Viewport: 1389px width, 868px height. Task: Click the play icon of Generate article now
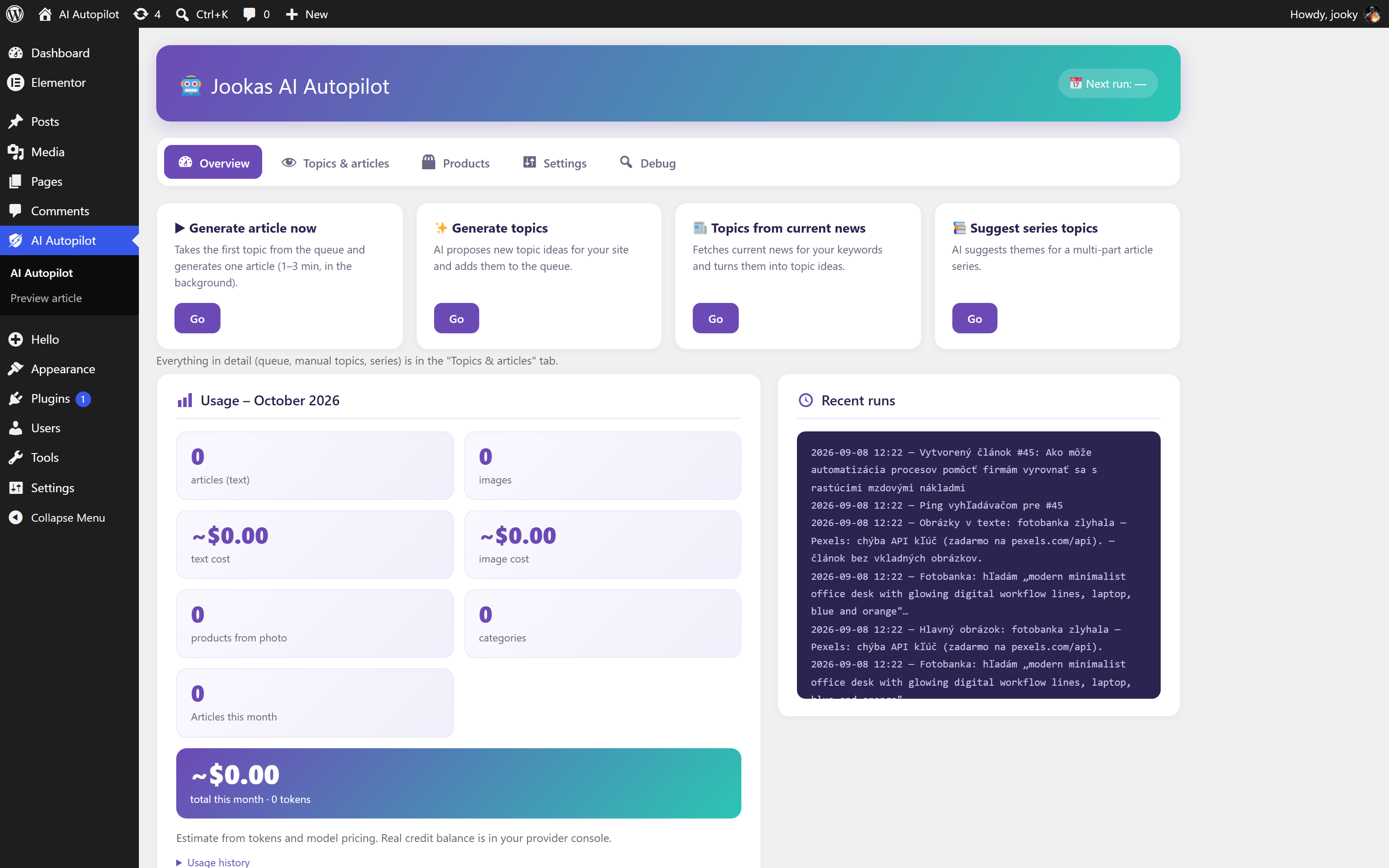tap(180, 228)
